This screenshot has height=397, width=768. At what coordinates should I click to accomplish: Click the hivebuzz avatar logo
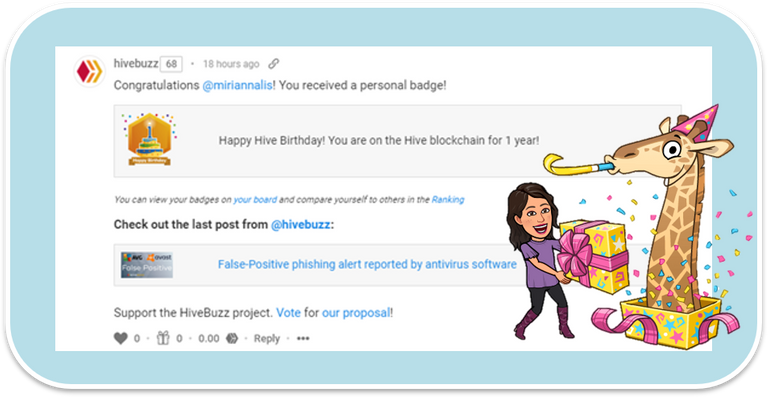pos(89,71)
